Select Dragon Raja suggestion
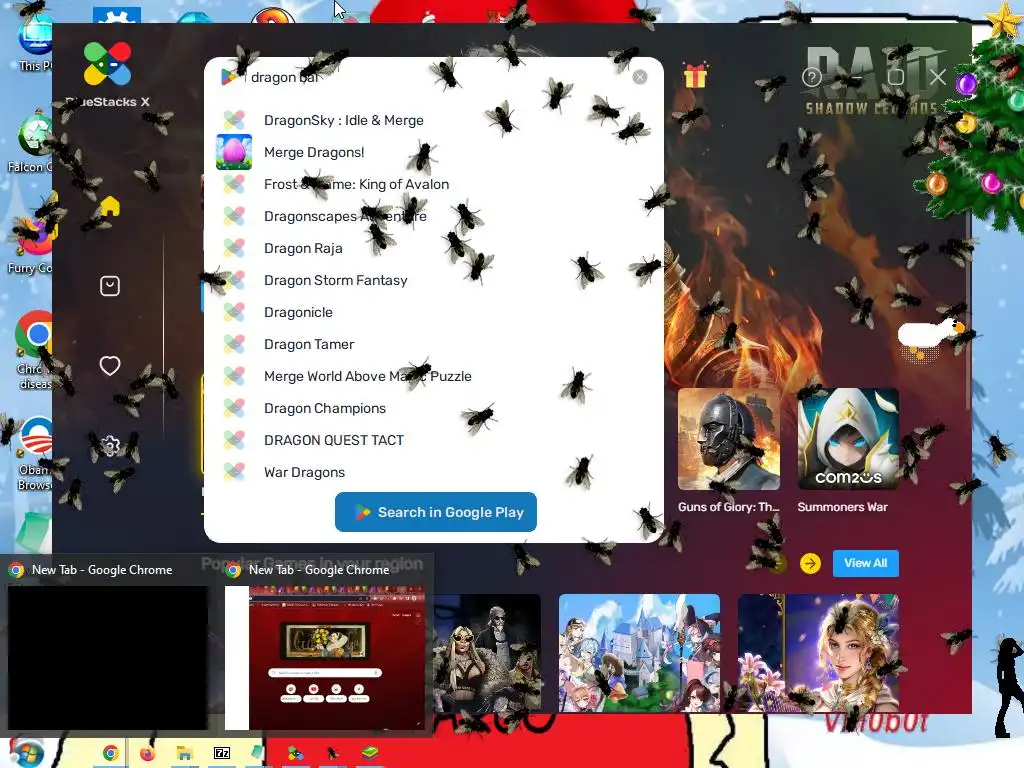 [303, 248]
